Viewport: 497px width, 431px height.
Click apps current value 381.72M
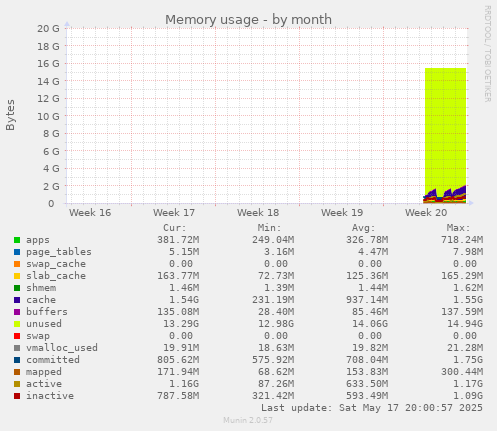(178, 240)
